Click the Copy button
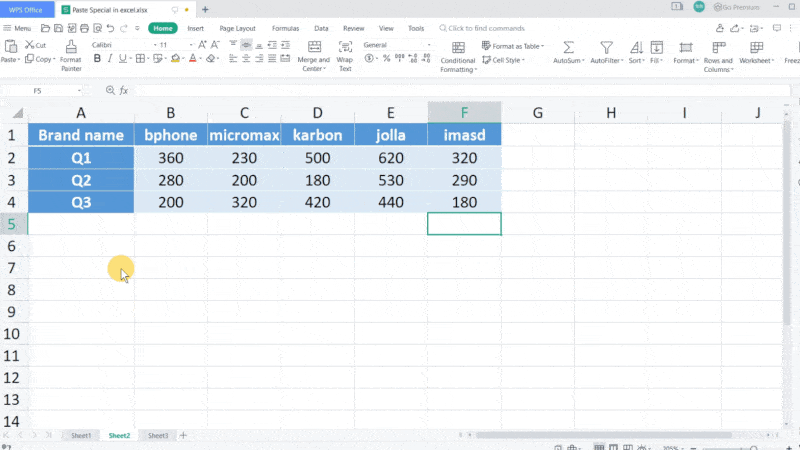Image resolution: width=800 pixels, height=450 pixels. [x=40, y=59]
